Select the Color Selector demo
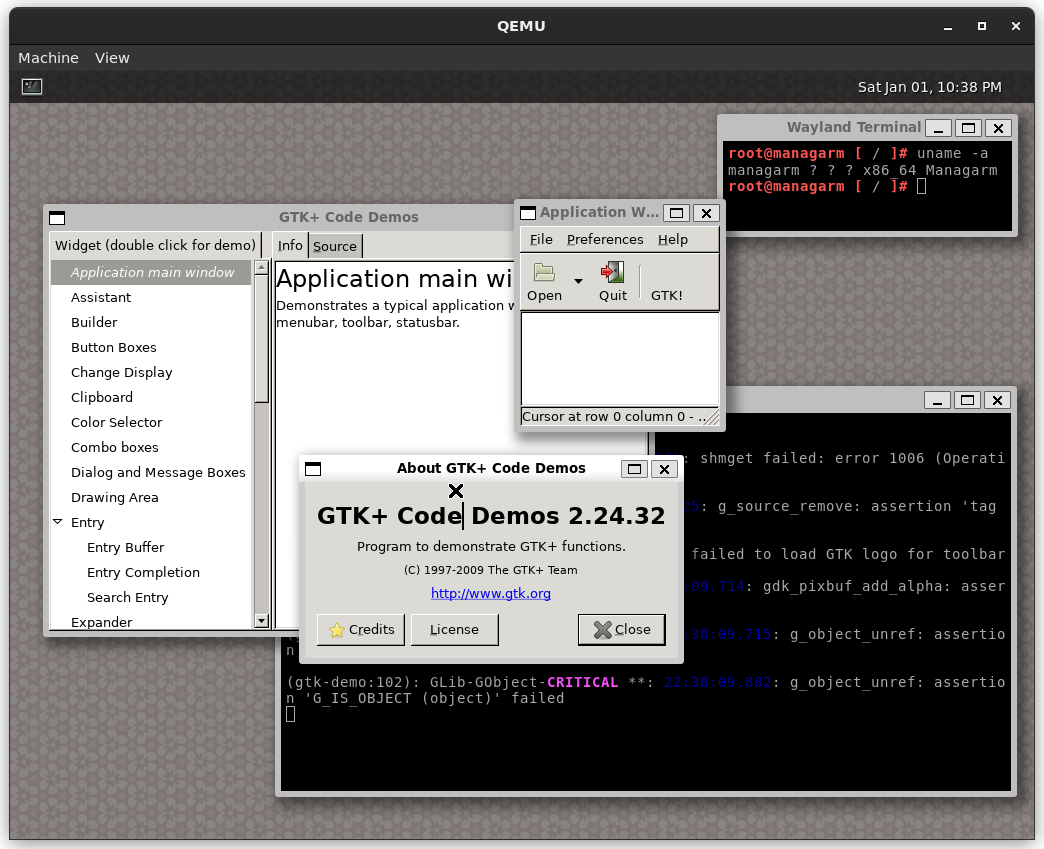Viewport: 1044px width, 849px height. coord(152,422)
